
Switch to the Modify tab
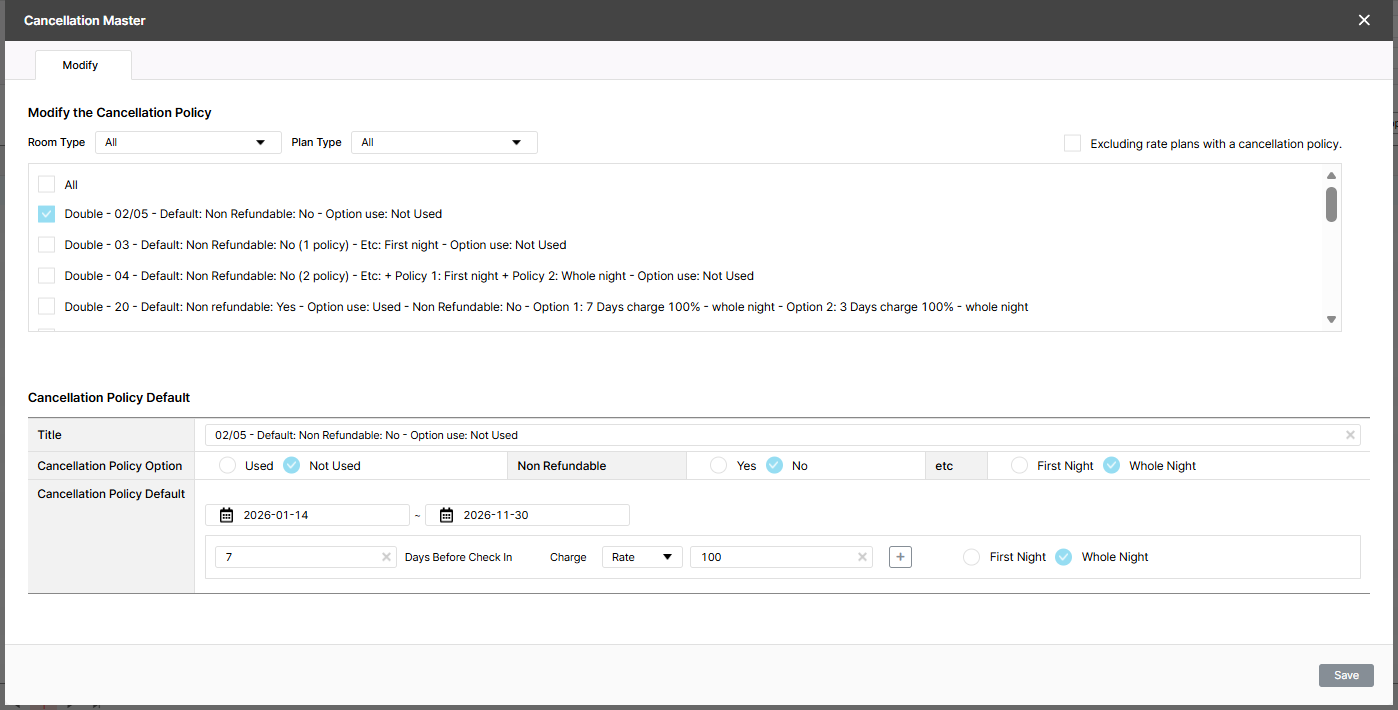tap(81, 65)
